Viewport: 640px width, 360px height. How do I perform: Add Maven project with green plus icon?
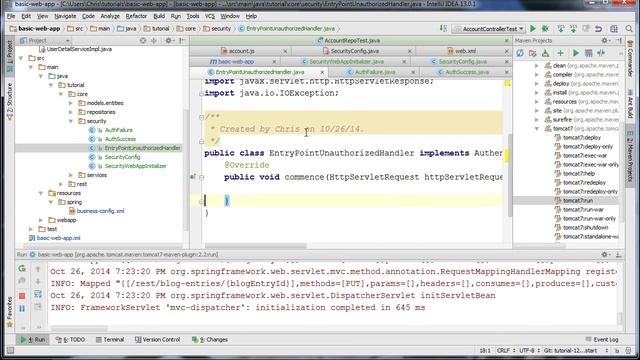tap(560, 53)
